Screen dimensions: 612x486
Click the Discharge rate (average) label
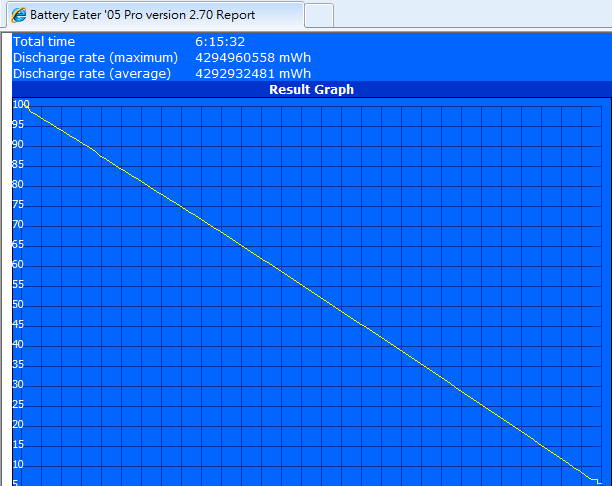[x=92, y=73]
